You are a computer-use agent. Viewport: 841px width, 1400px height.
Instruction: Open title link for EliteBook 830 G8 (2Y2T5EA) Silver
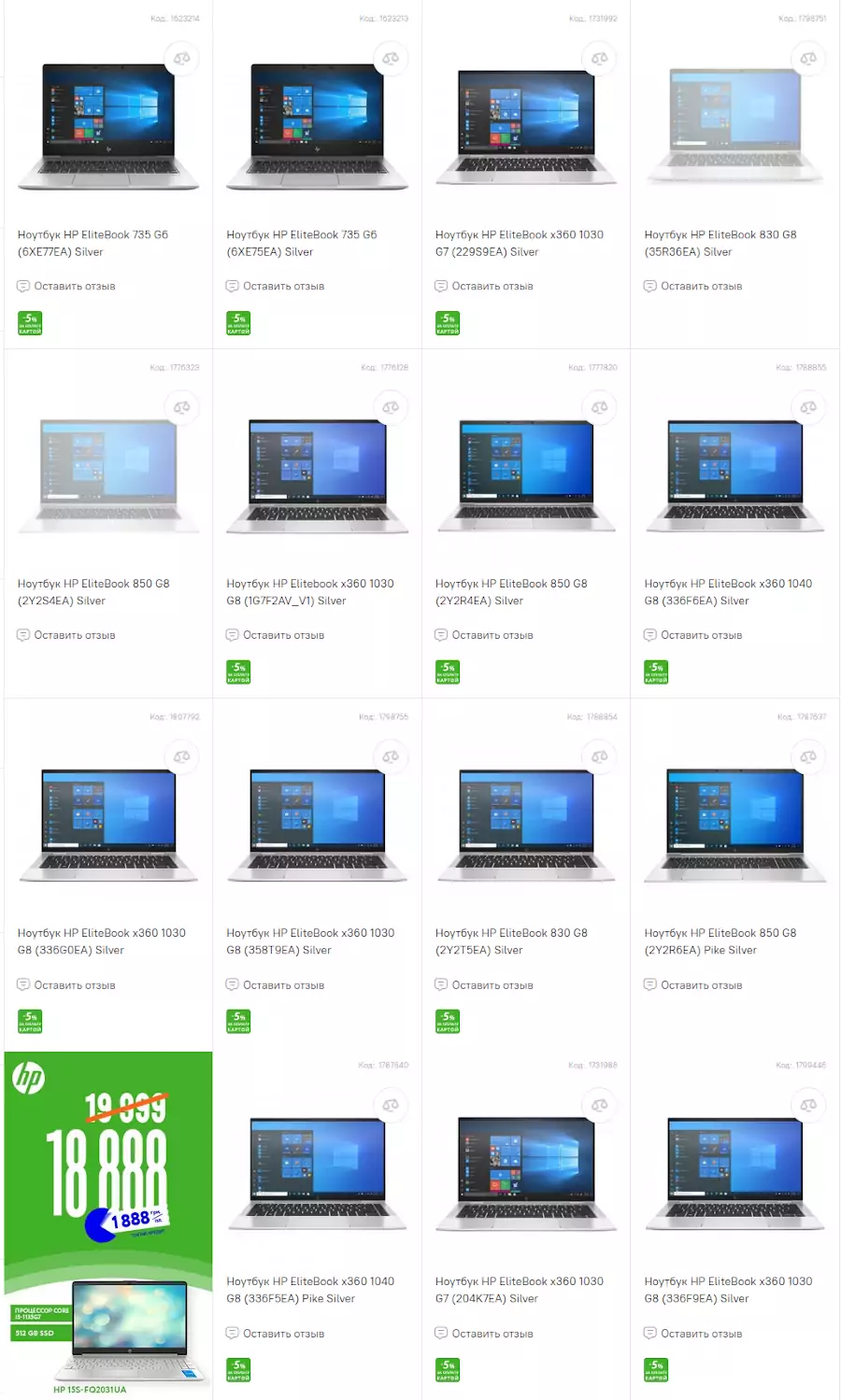tap(511, 941)
